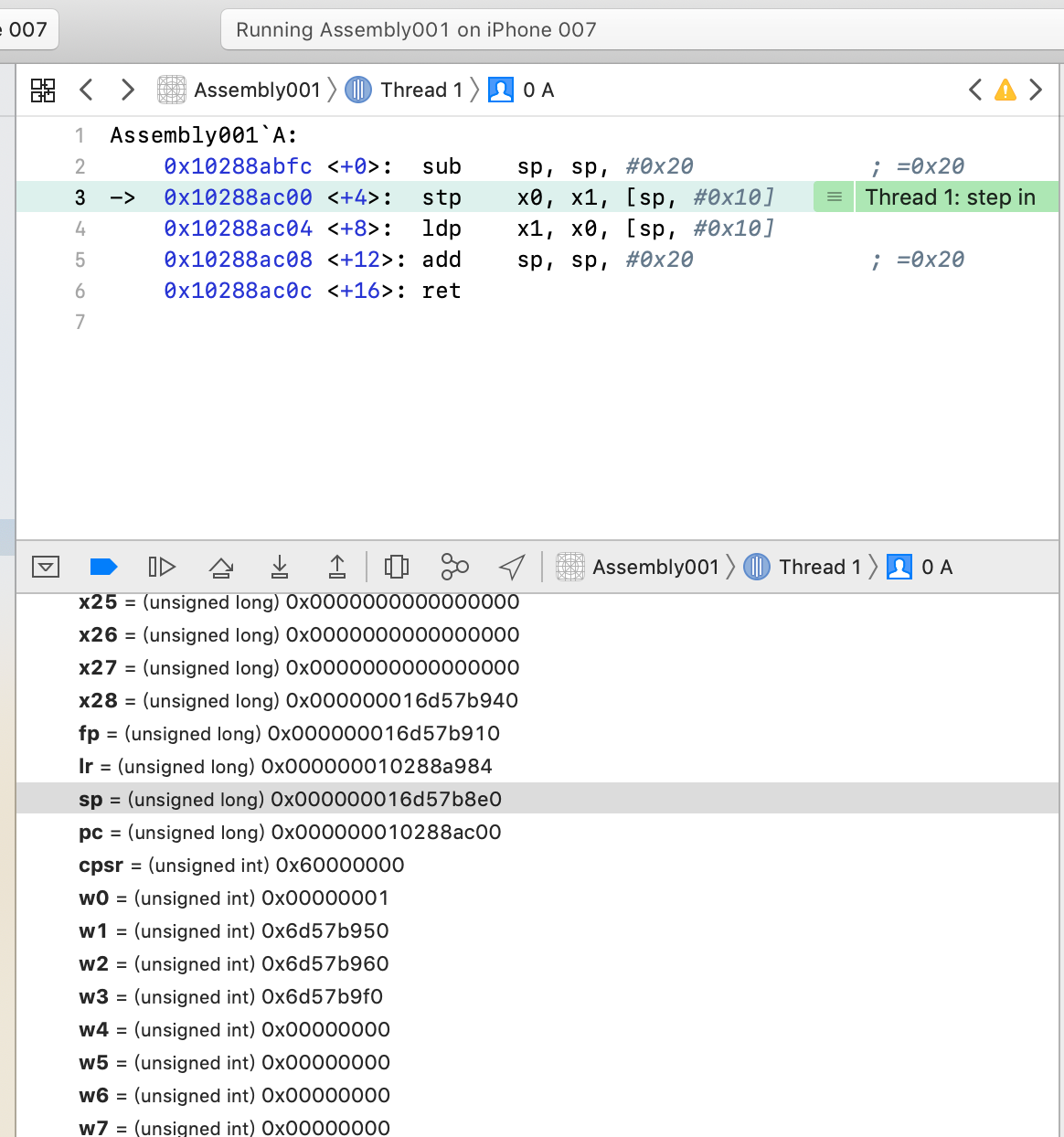The image size is (1064, 1137).
Task: Select the w2 register row
Action: 537,963
